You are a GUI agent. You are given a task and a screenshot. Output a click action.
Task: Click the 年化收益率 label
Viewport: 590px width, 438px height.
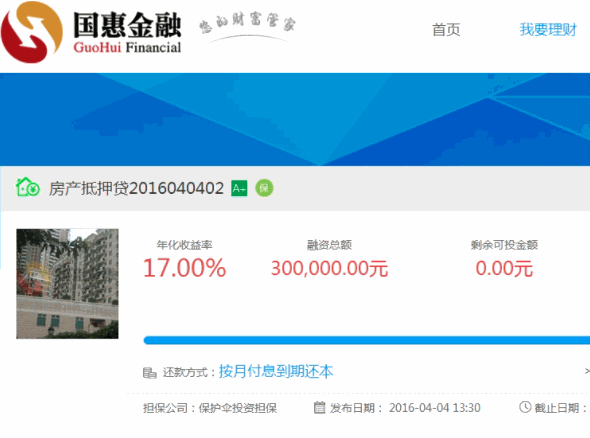click(x=184, y=245)
